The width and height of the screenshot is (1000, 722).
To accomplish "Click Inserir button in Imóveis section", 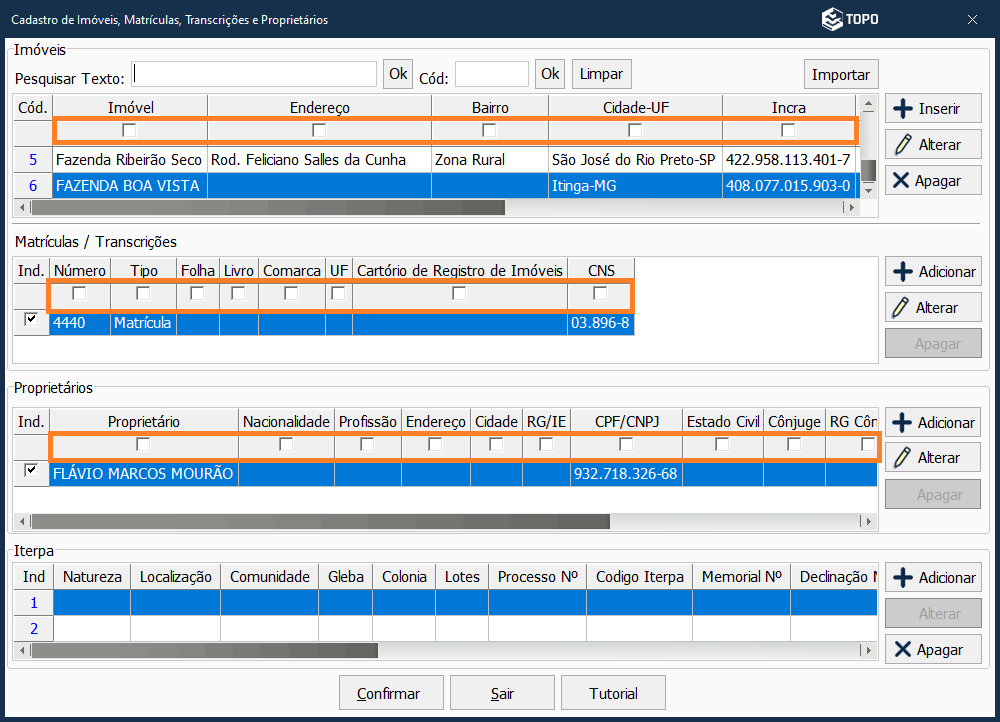I will pyautogui.click(x=932, y=109).
